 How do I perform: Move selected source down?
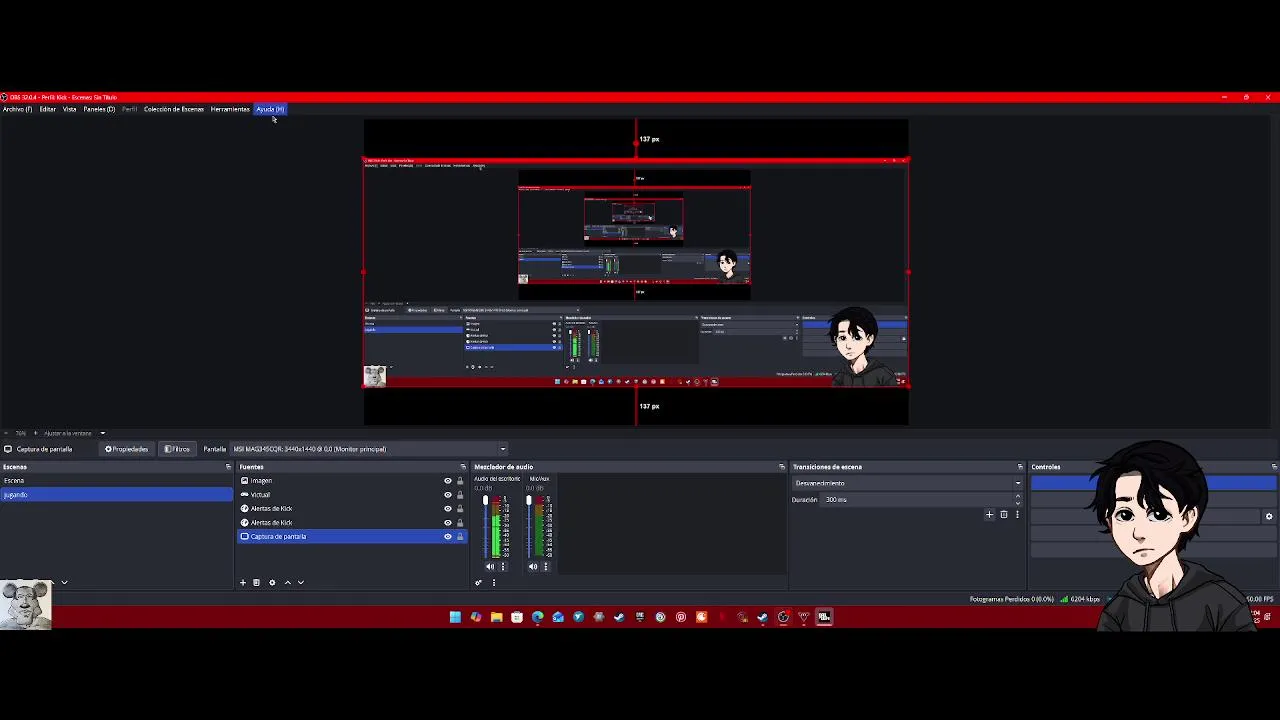point(300,582)
